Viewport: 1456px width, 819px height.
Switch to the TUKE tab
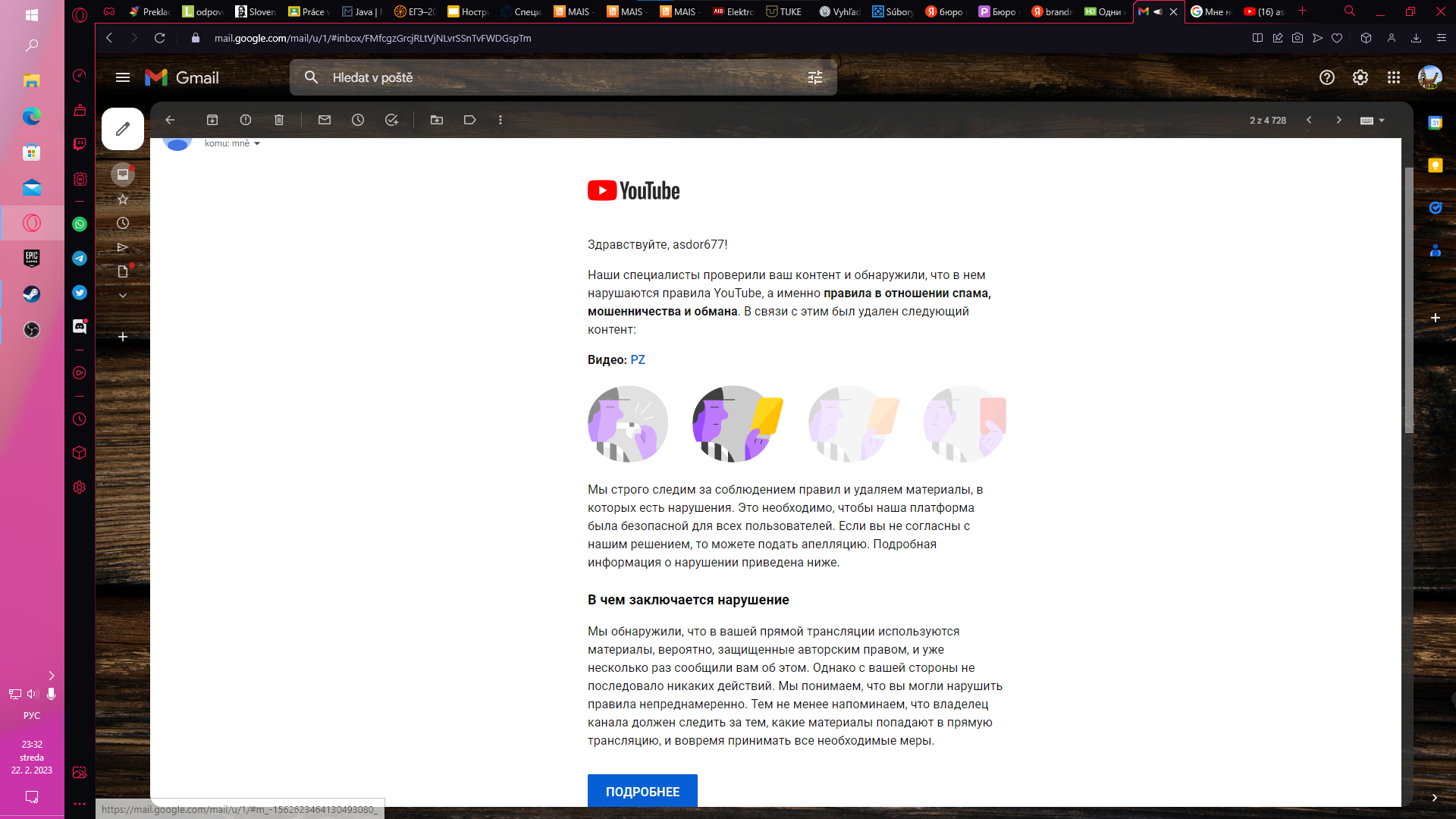click(x=784, y=11)
